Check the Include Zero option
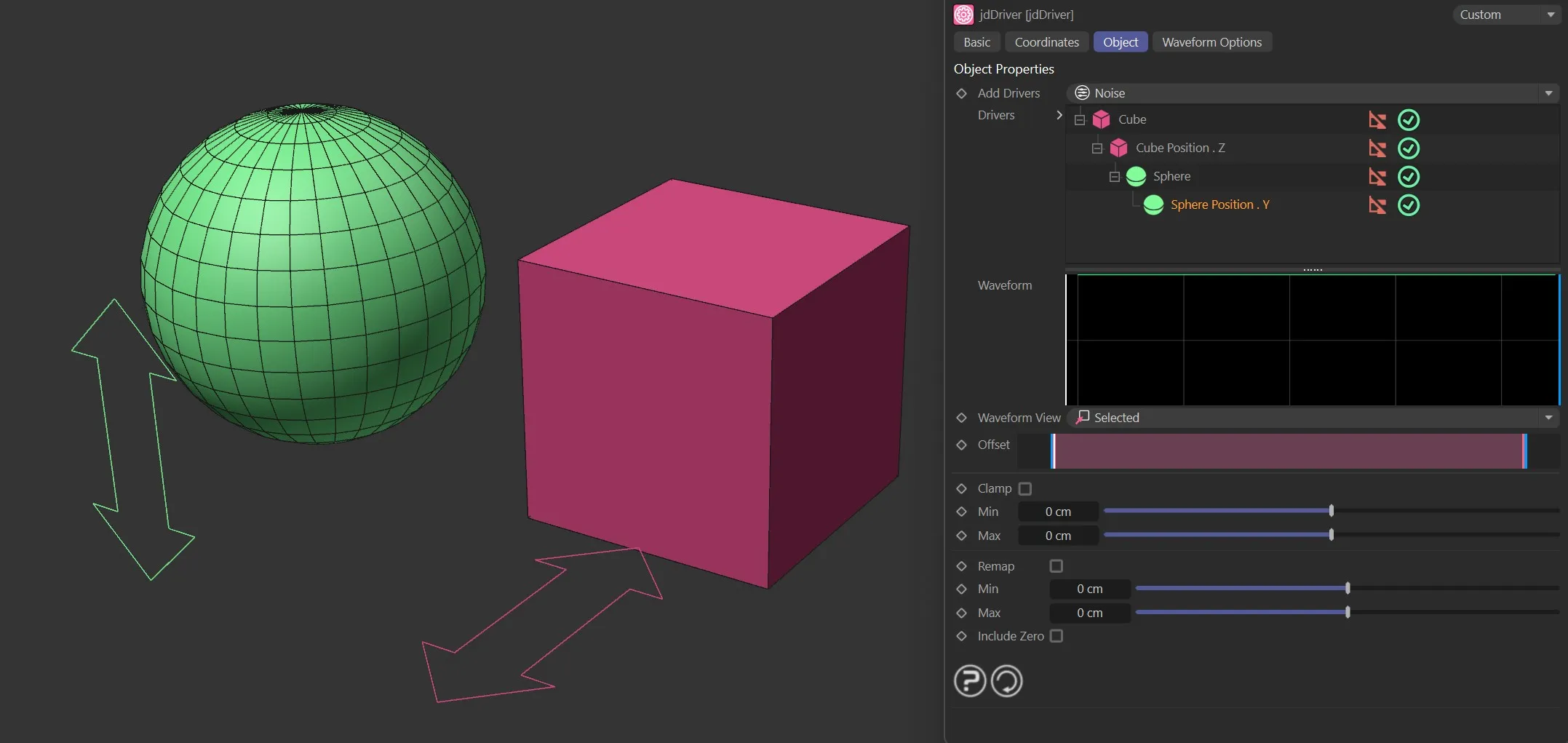Image resolution: width=1568 pixels, height=743 pixels. click(1056, 636)
